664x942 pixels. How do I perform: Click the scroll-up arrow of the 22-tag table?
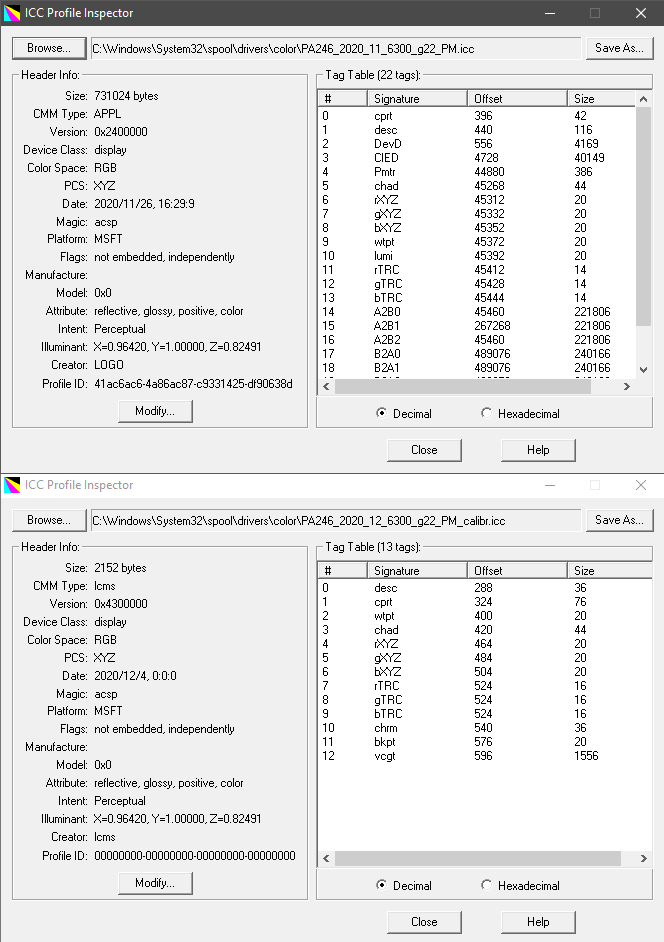pos(643,99)
